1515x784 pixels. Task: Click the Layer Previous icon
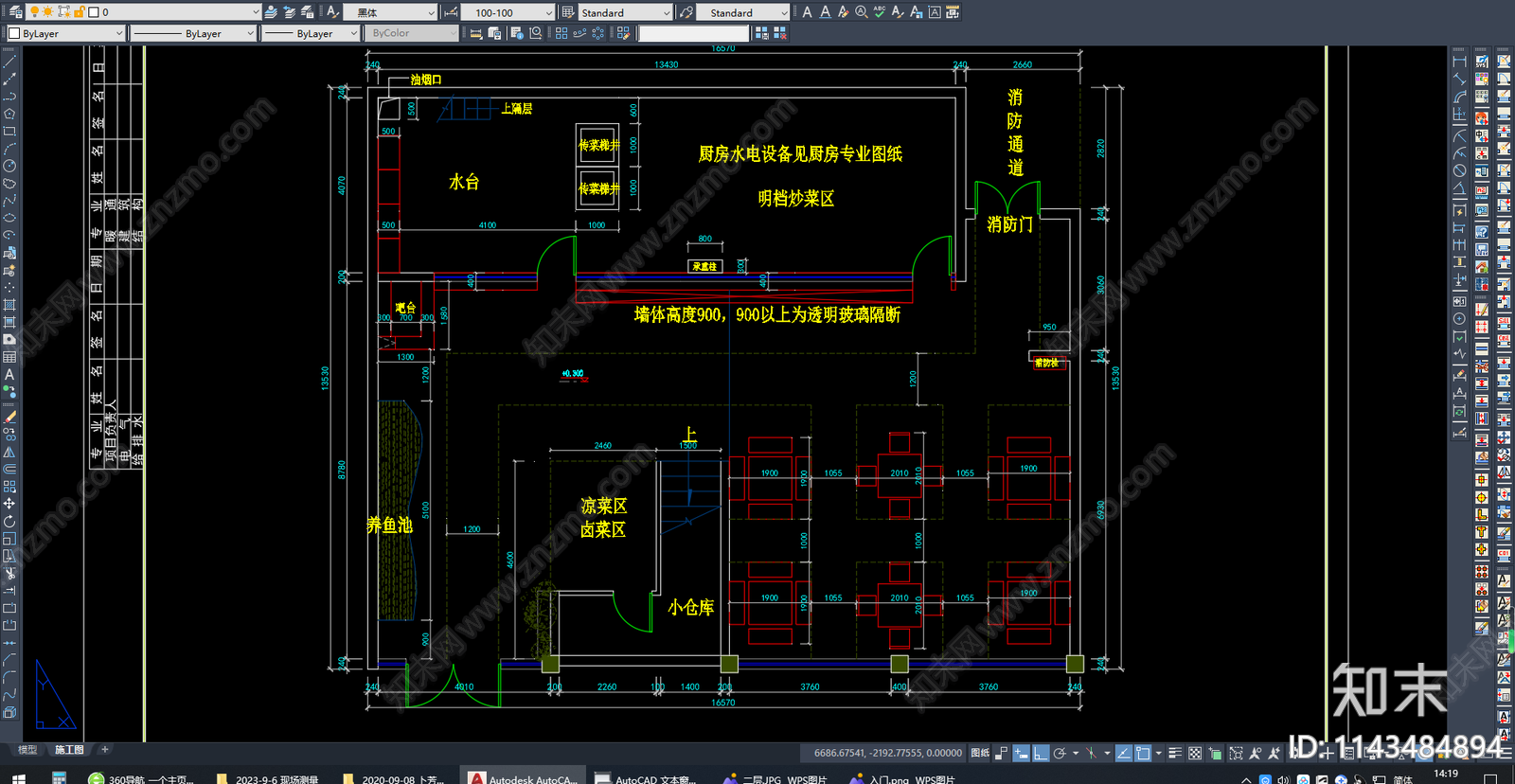[290, 12]
